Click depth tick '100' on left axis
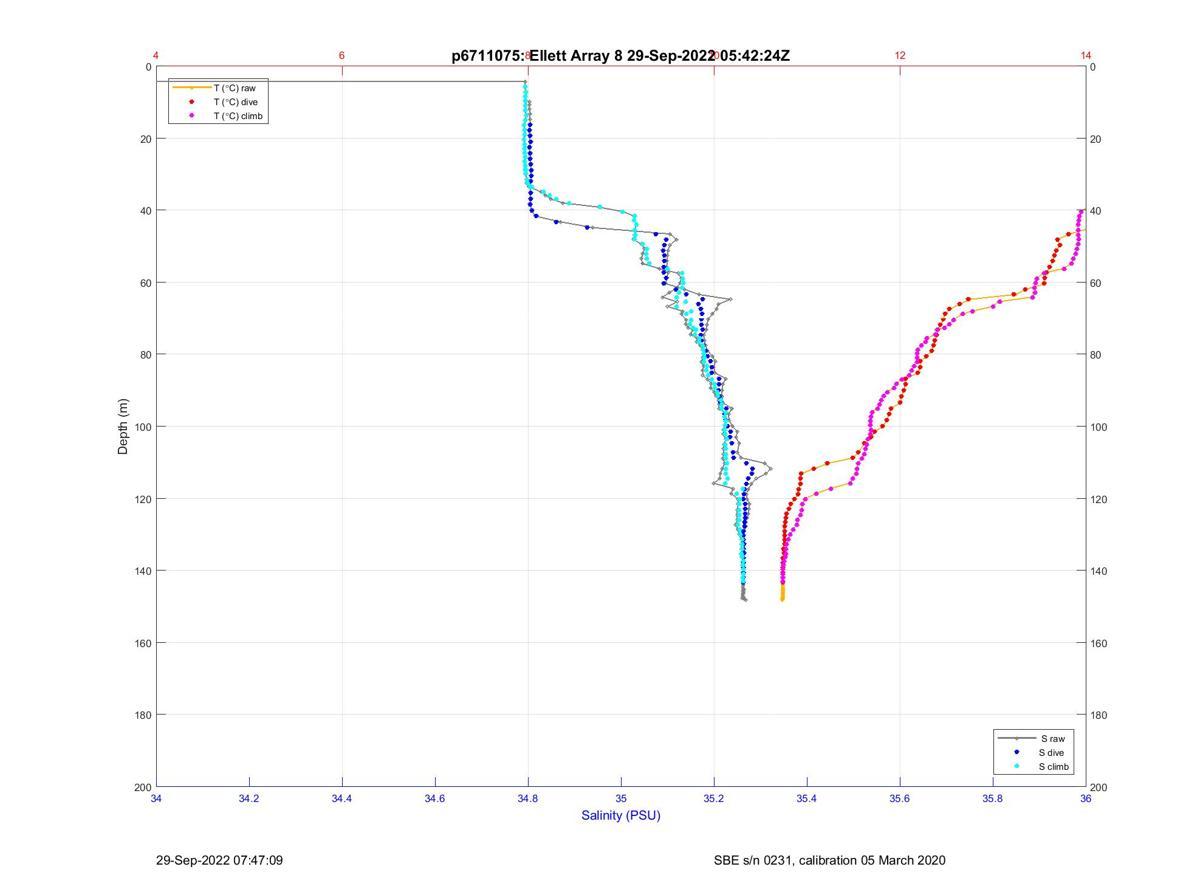This screenshot has height=885, width=1200. tap(143, 427)
